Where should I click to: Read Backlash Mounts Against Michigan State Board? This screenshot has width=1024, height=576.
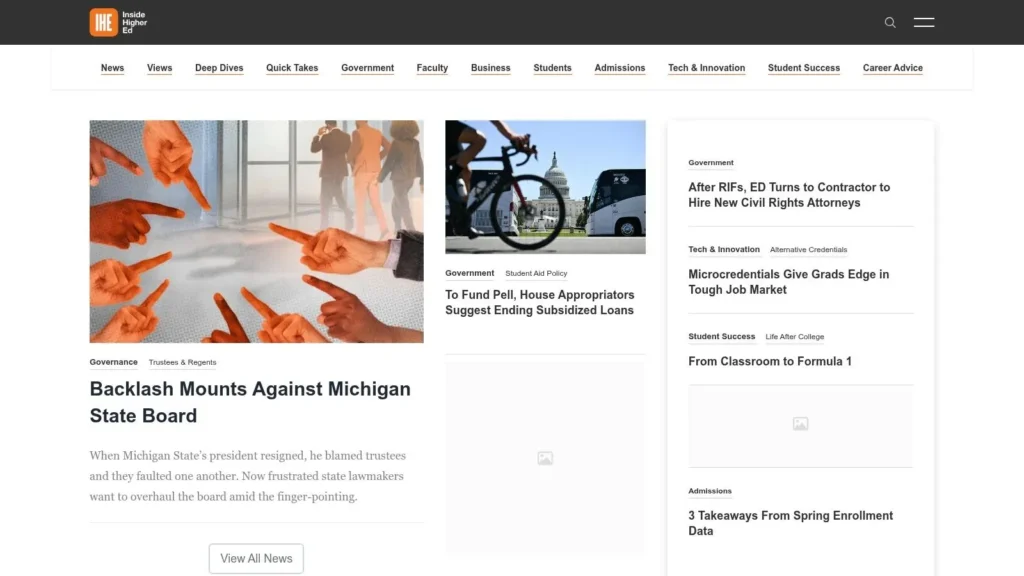[250, 402]
